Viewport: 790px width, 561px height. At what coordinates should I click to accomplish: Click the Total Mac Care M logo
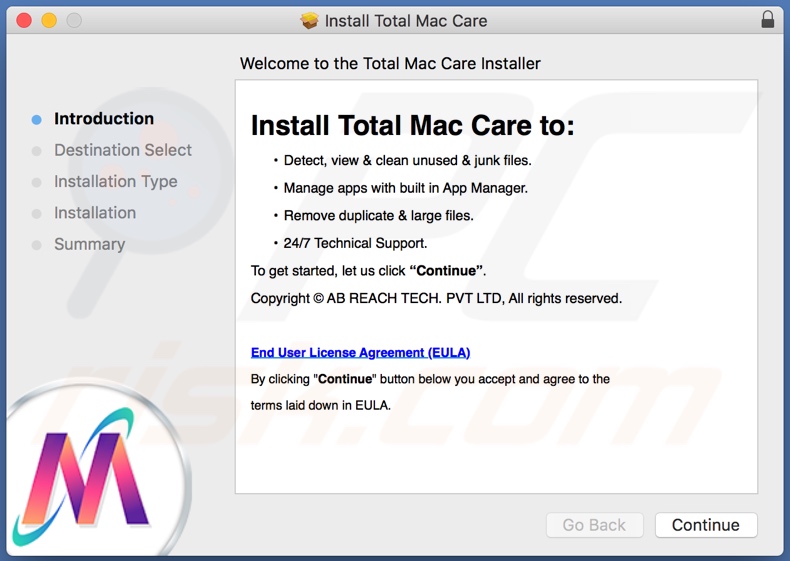click(83, 476)
